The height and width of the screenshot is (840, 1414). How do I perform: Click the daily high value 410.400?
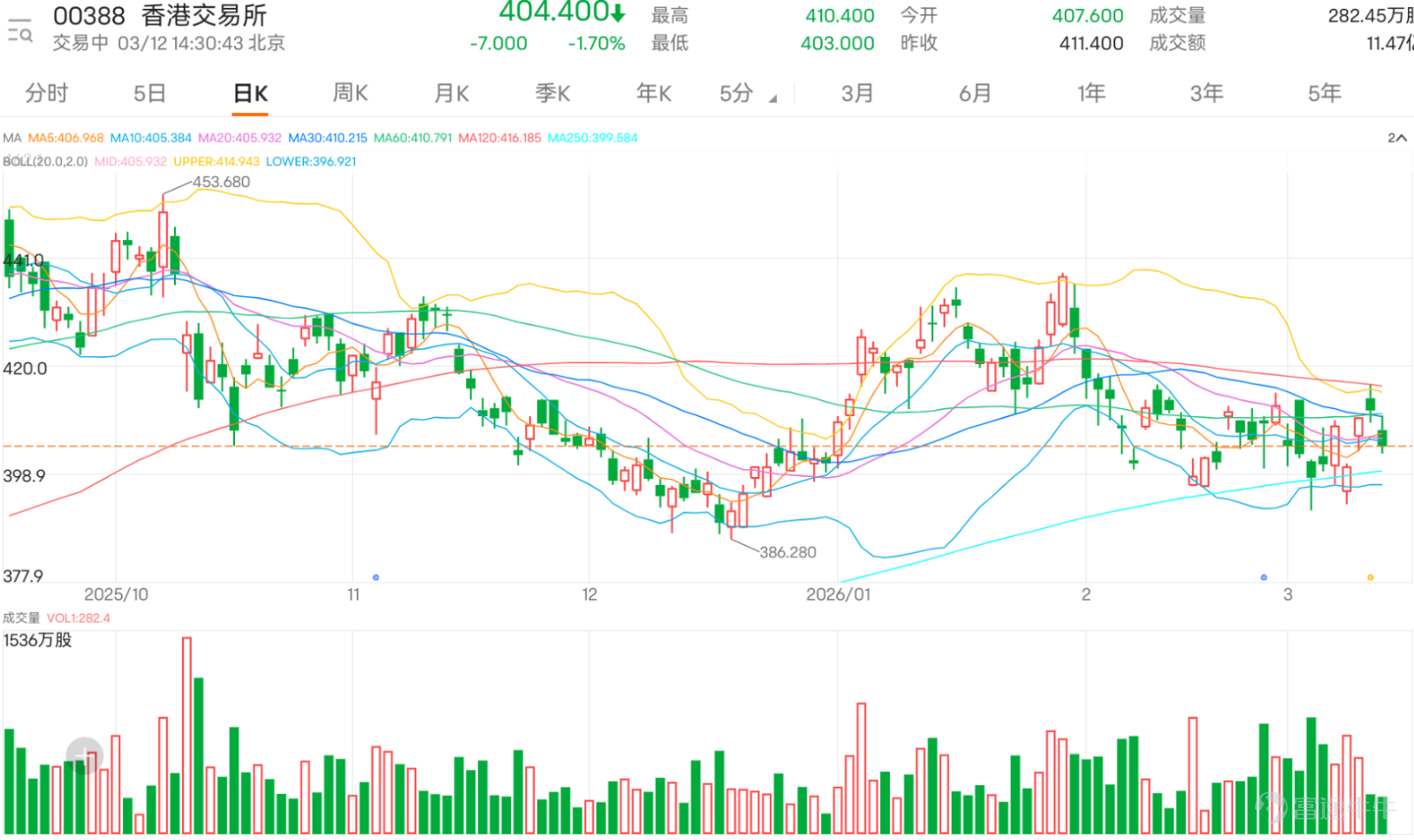840,16
